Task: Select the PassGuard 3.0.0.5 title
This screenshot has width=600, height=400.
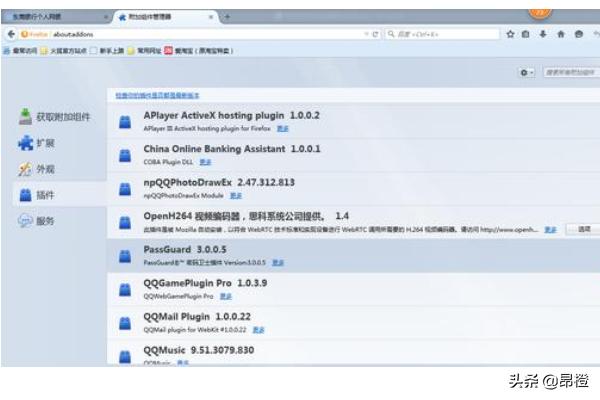Action: point(185,249)
